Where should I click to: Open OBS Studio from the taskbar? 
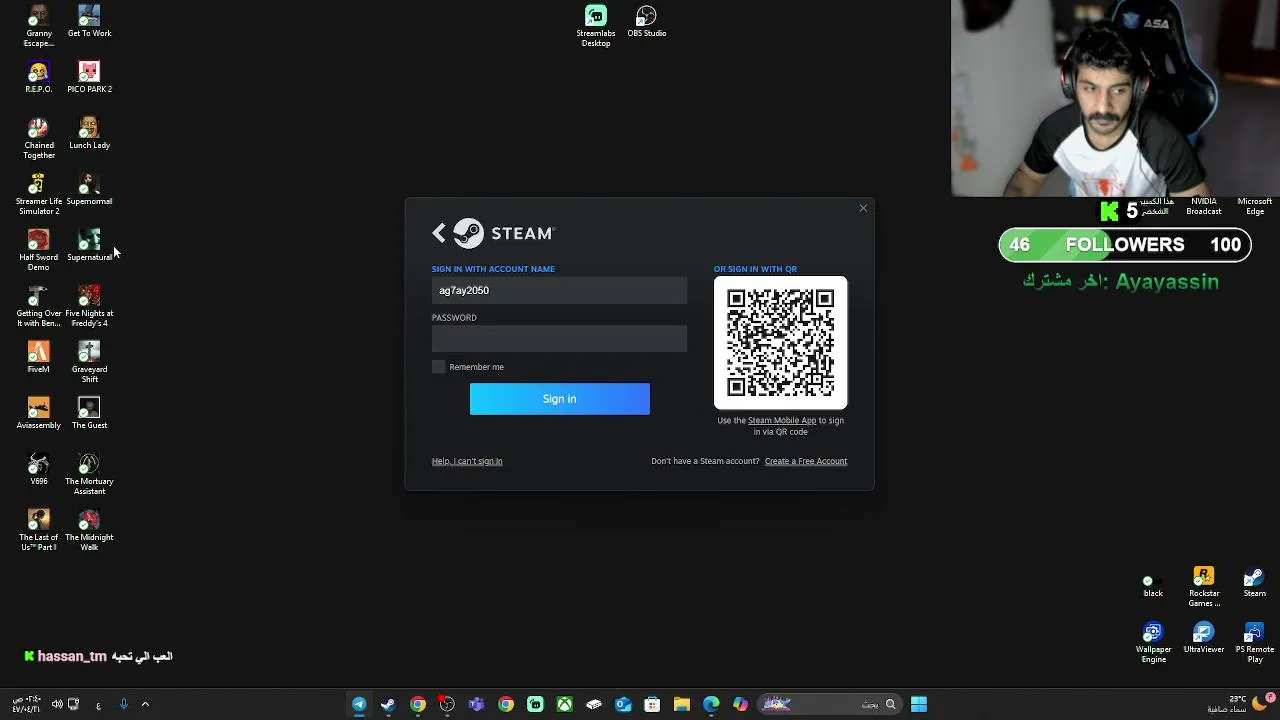pyautogui.click(x=447, y=705)
